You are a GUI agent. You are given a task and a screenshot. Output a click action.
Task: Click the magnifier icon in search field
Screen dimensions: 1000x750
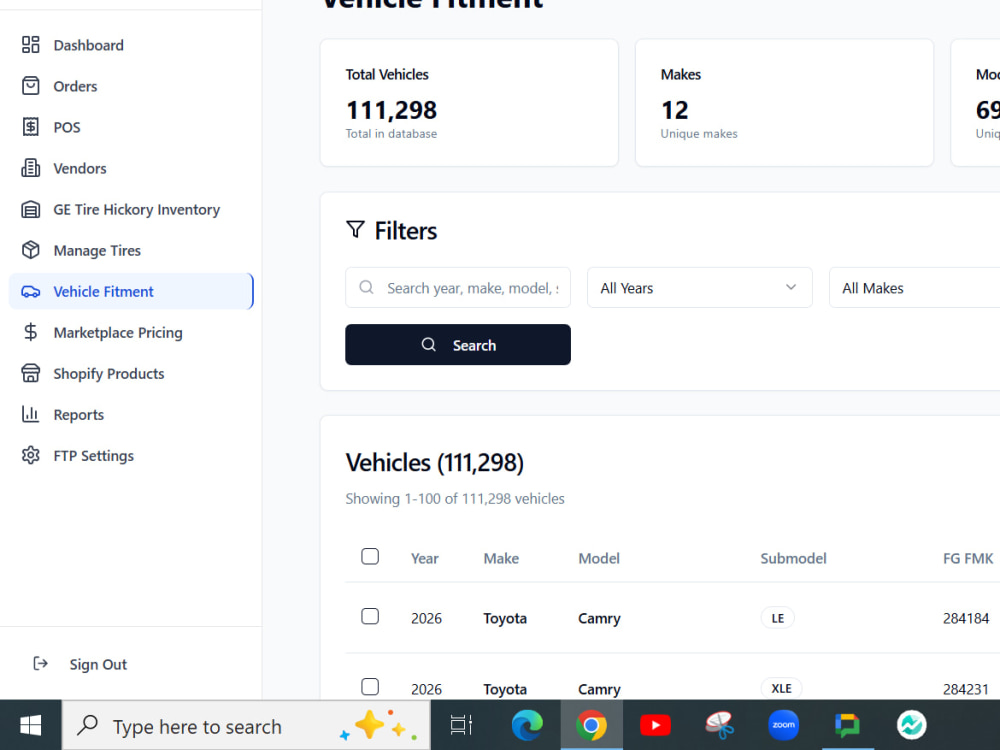(x=367, y=288)
